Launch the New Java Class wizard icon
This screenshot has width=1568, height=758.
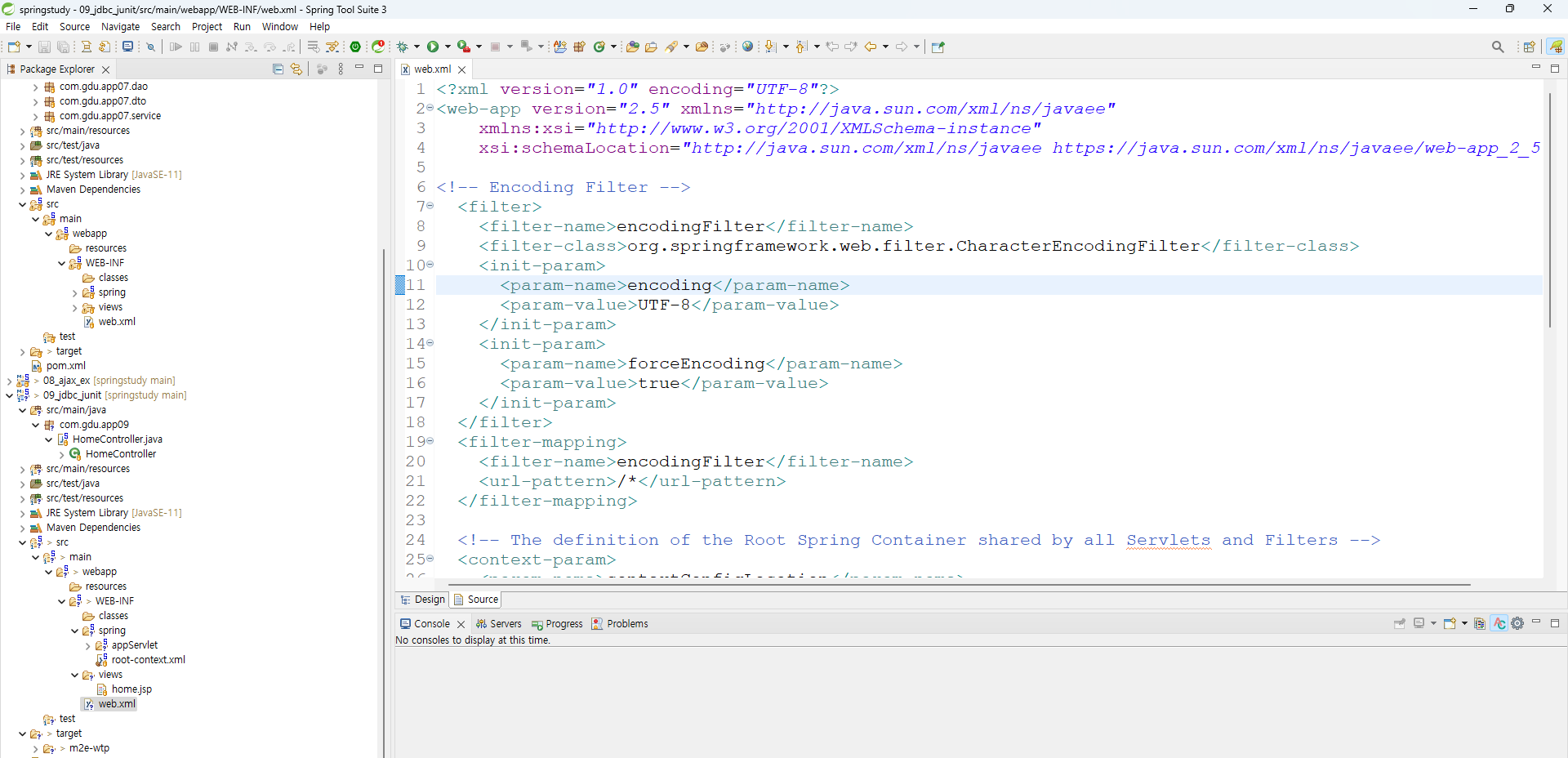(x=599, y=47)
